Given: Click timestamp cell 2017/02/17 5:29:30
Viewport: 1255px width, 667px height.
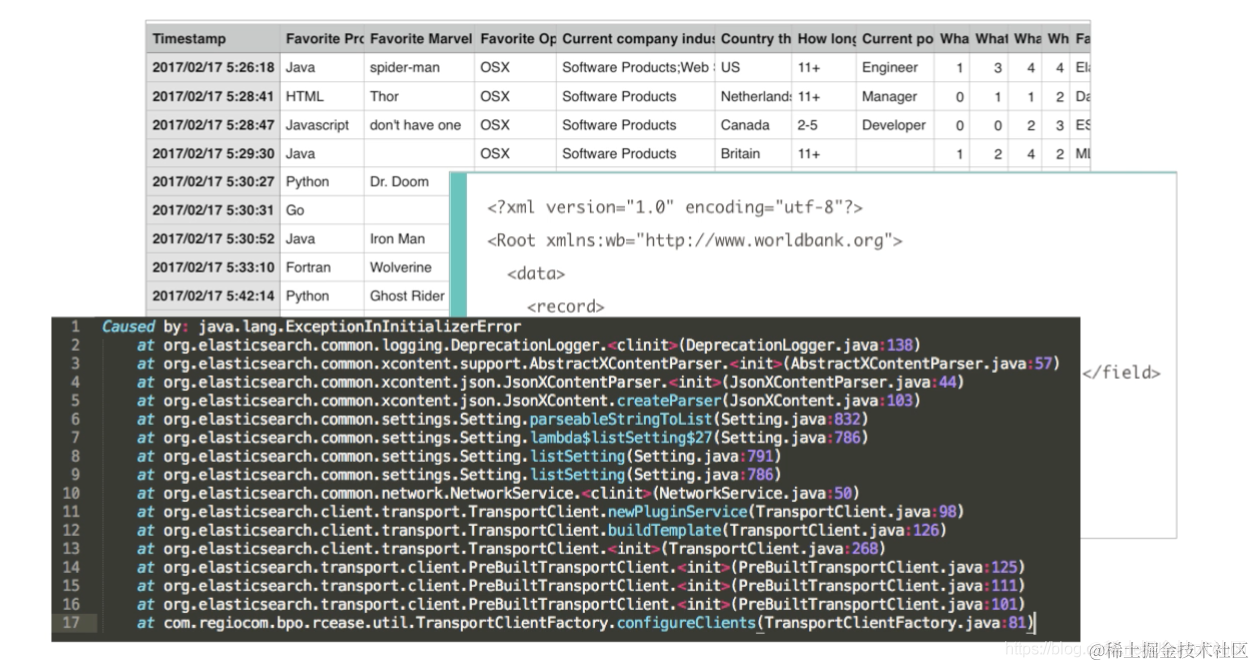Looking at the screenshot, I should (x=212, y=154).
